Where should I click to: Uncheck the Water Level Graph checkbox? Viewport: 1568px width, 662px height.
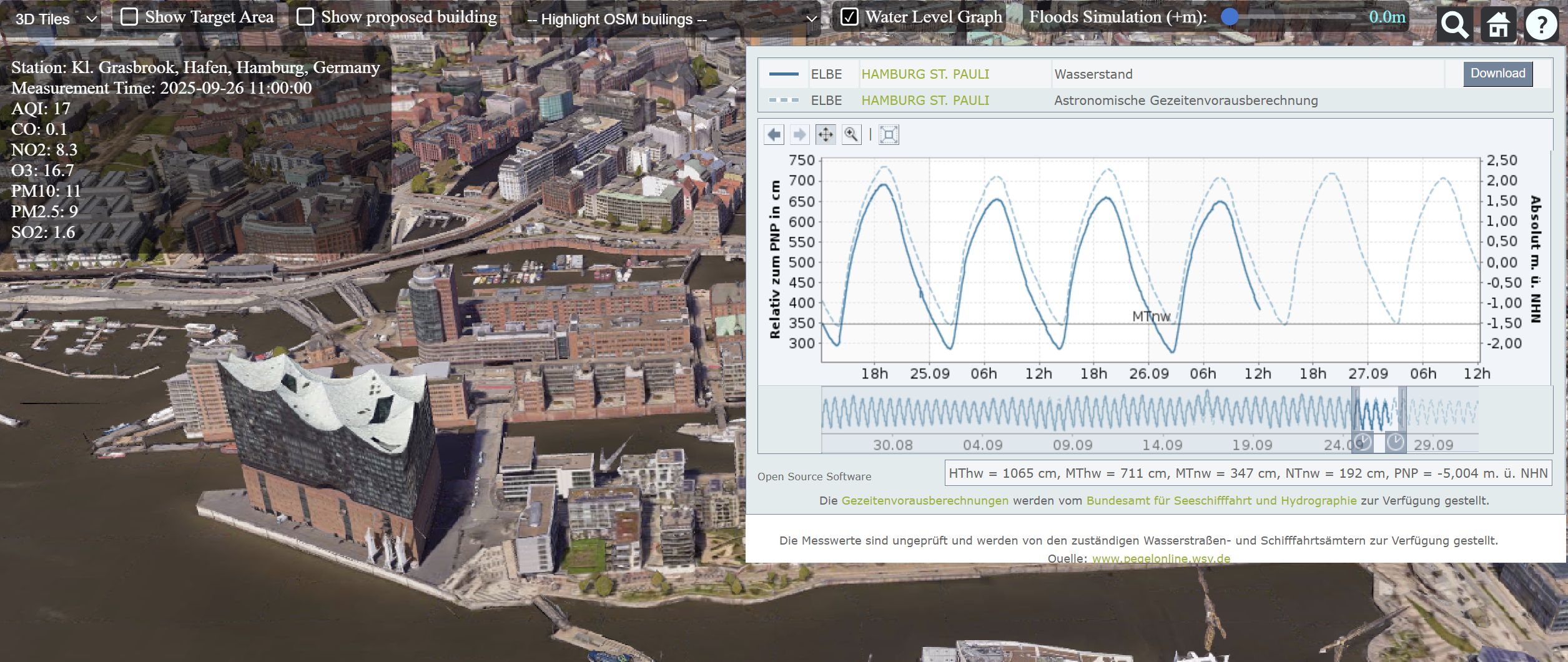pyautogui.click(x=849, y=17)
